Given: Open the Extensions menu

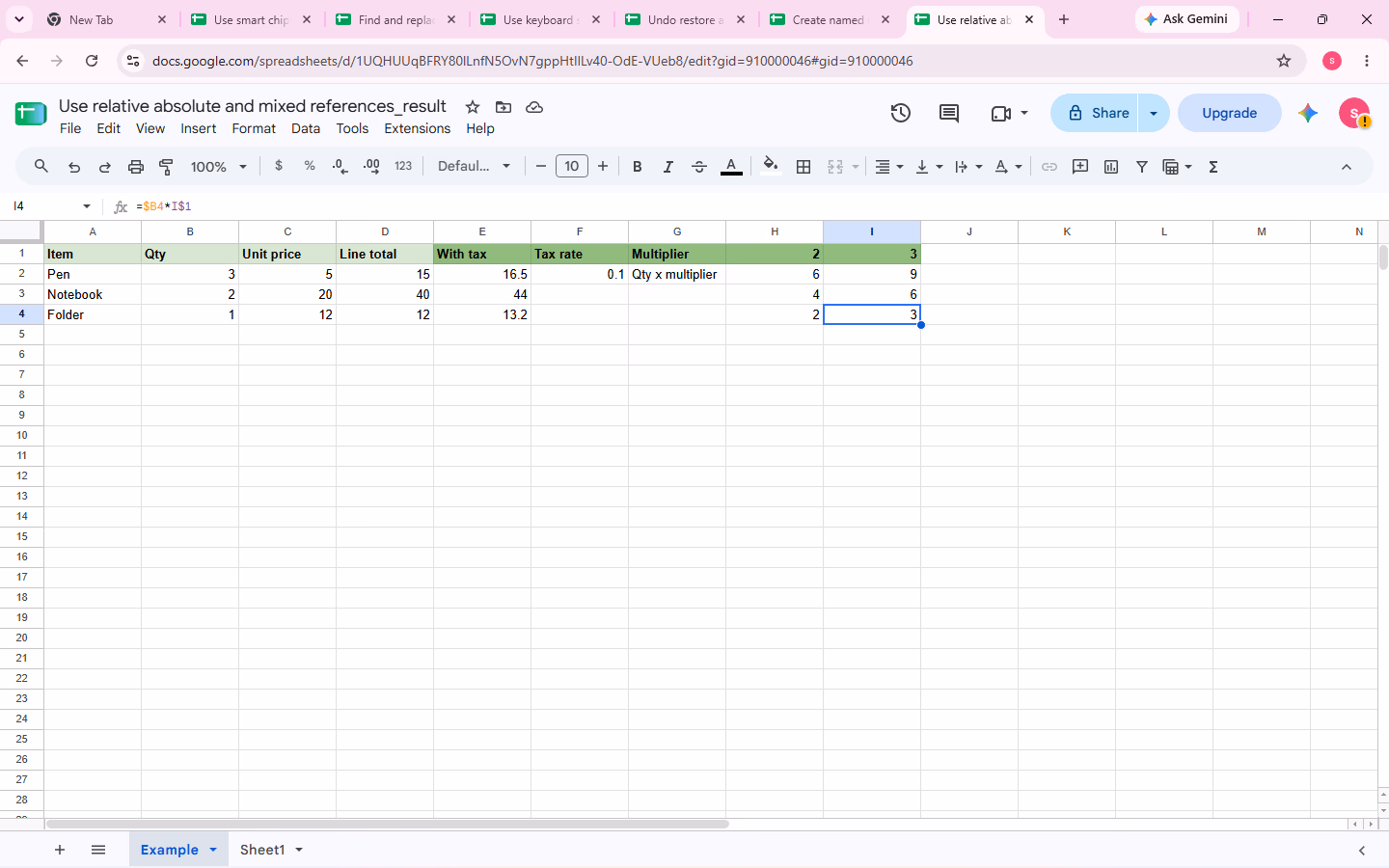Looking at the screenshot, I should (418, 128).
